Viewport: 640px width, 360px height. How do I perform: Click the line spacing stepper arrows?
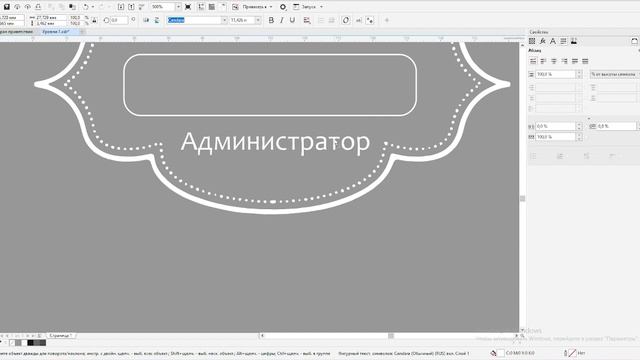tap(579, 74)
